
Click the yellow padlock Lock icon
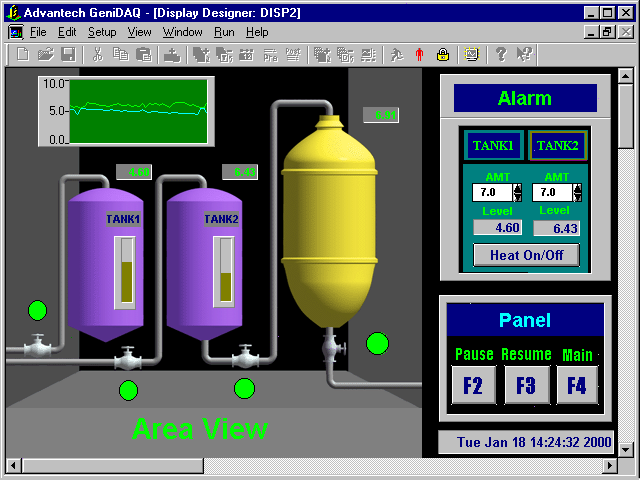click(x=442, y=54)
